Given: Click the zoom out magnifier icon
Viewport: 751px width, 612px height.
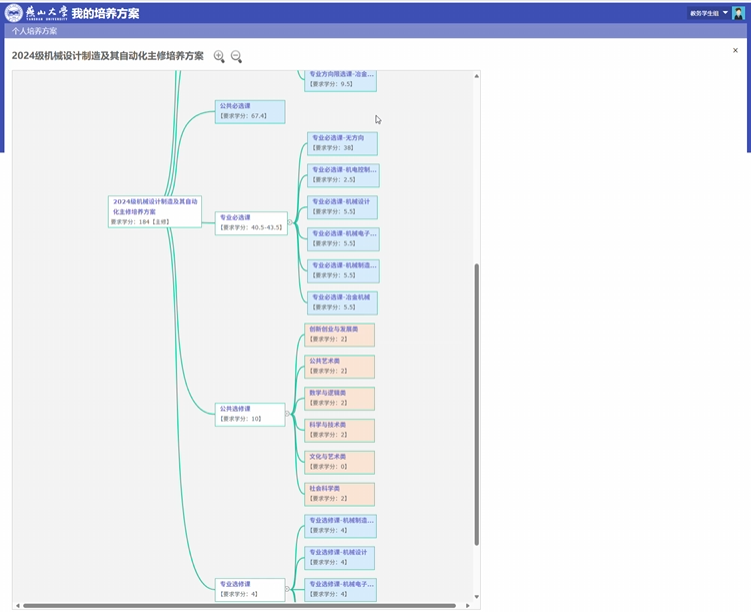Looking at the screenshot, I should (x=236, y=57).
